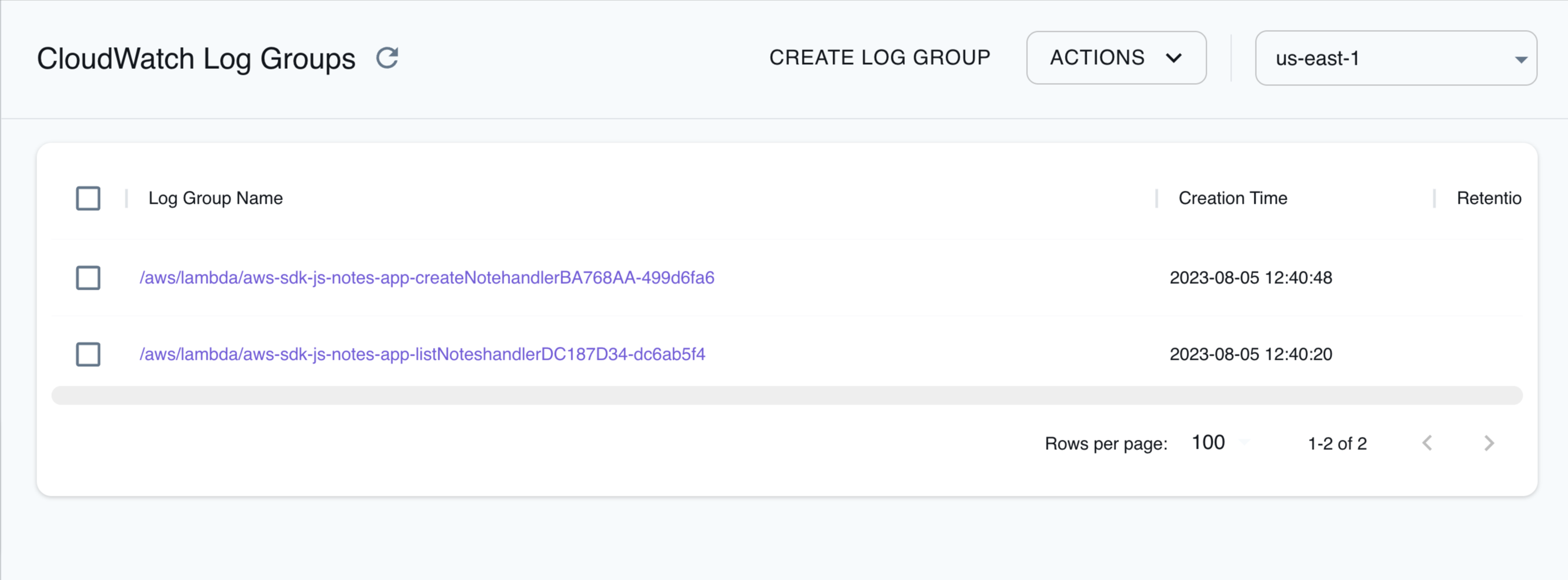Open the listNoteshandlerDC187D34 log group
Image resolution: width=1568 pixels, height=580 pixels.
click(x=422, y=354)
